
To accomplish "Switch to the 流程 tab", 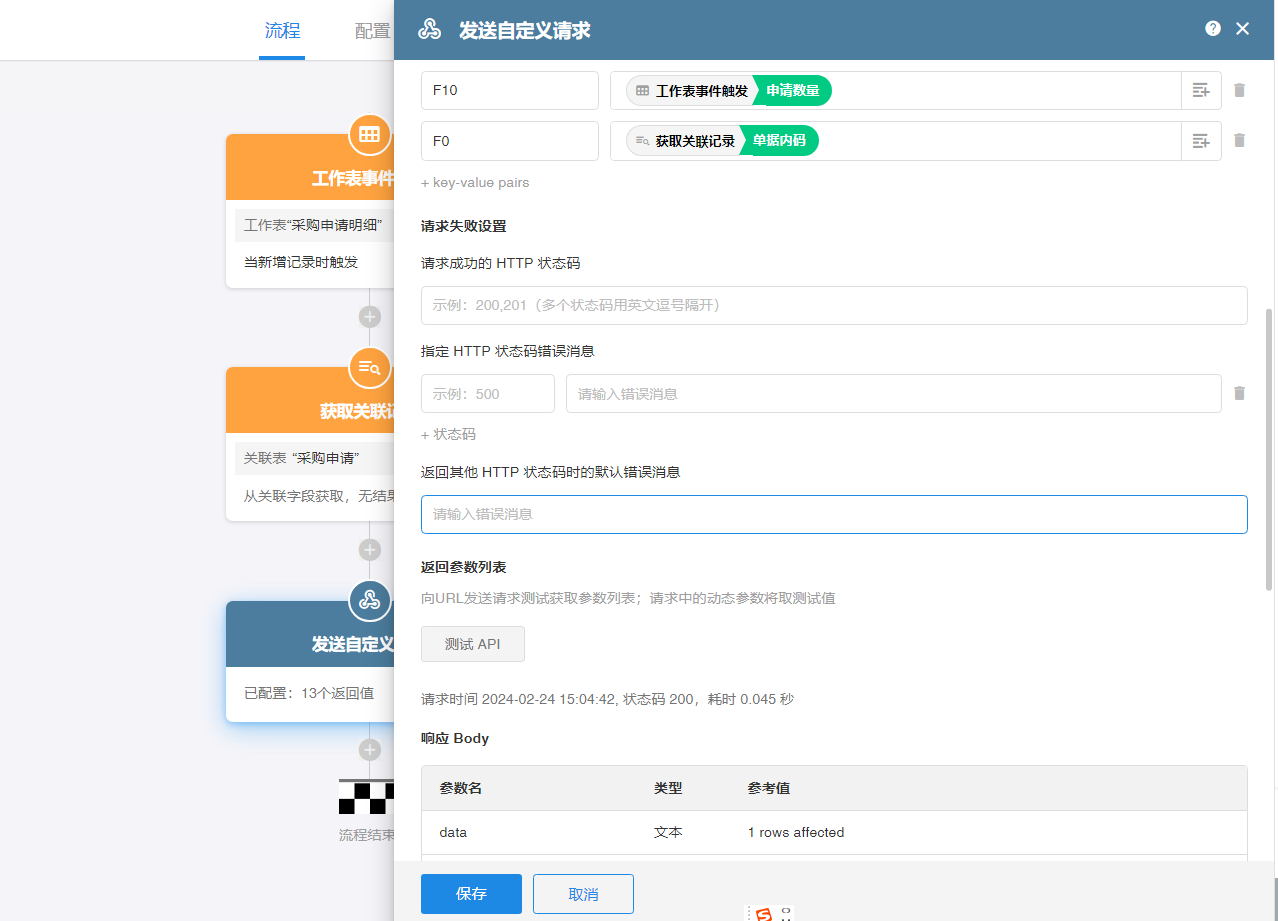I will click(x=282, y=31).
